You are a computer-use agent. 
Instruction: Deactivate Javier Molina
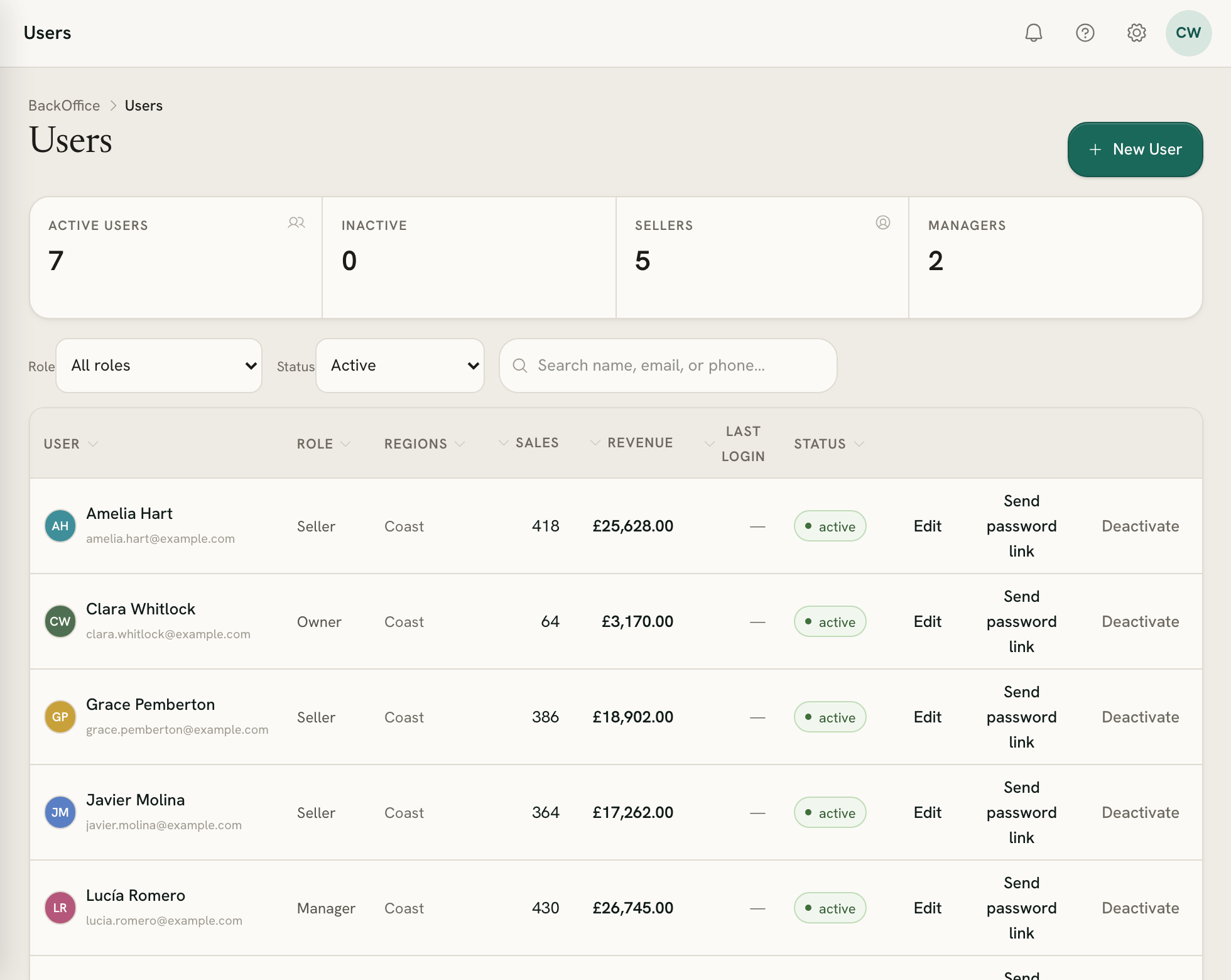(x=1140, y=812)
